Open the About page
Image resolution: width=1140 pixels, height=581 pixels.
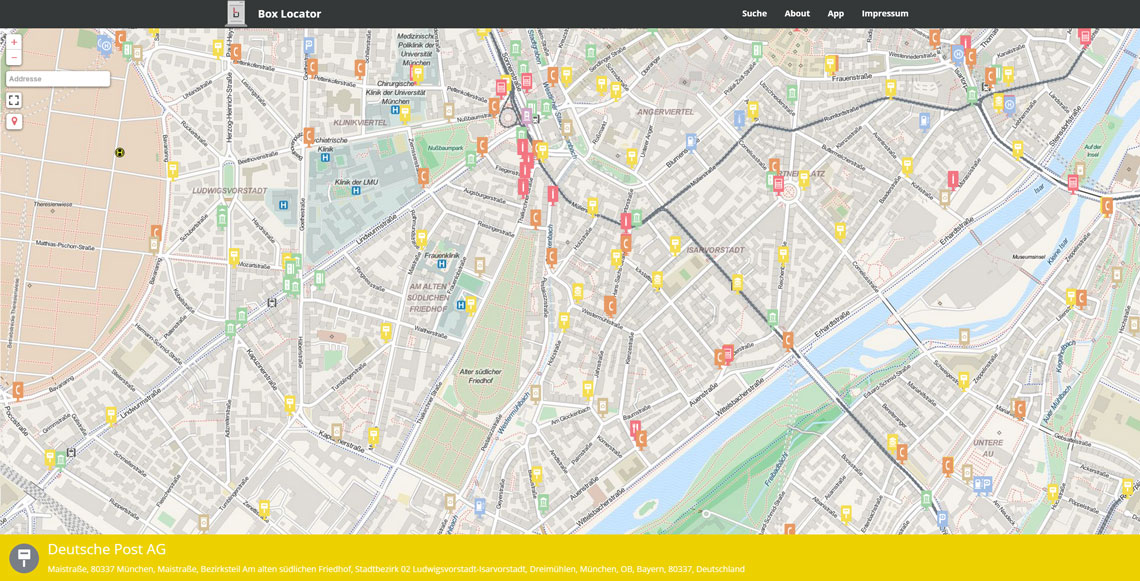click(797, 14)
